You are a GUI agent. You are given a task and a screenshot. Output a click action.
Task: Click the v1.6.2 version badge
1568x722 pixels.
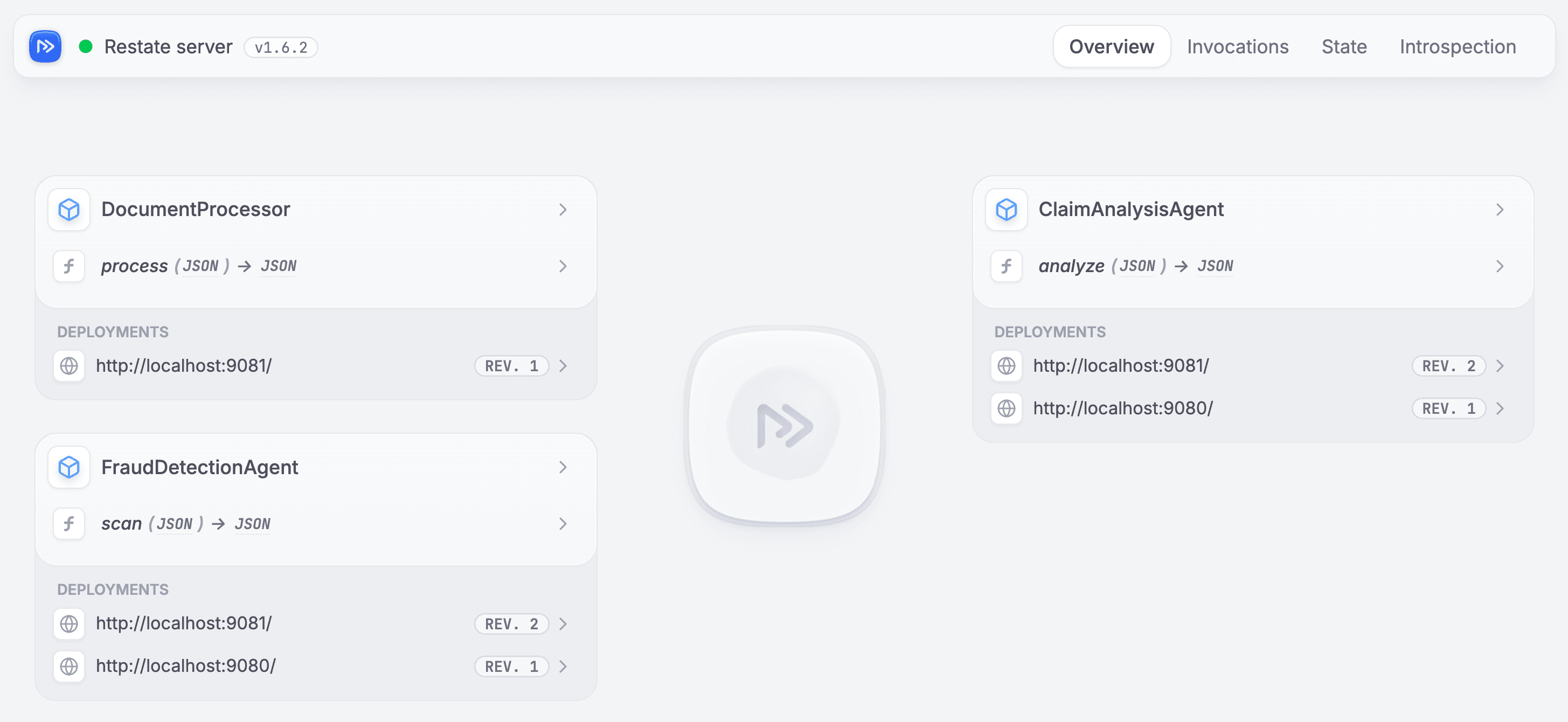(281, 47)
